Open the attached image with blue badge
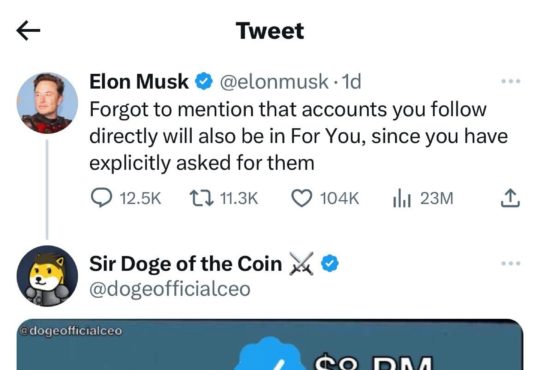The image size is (540, 370). point(270,345)
